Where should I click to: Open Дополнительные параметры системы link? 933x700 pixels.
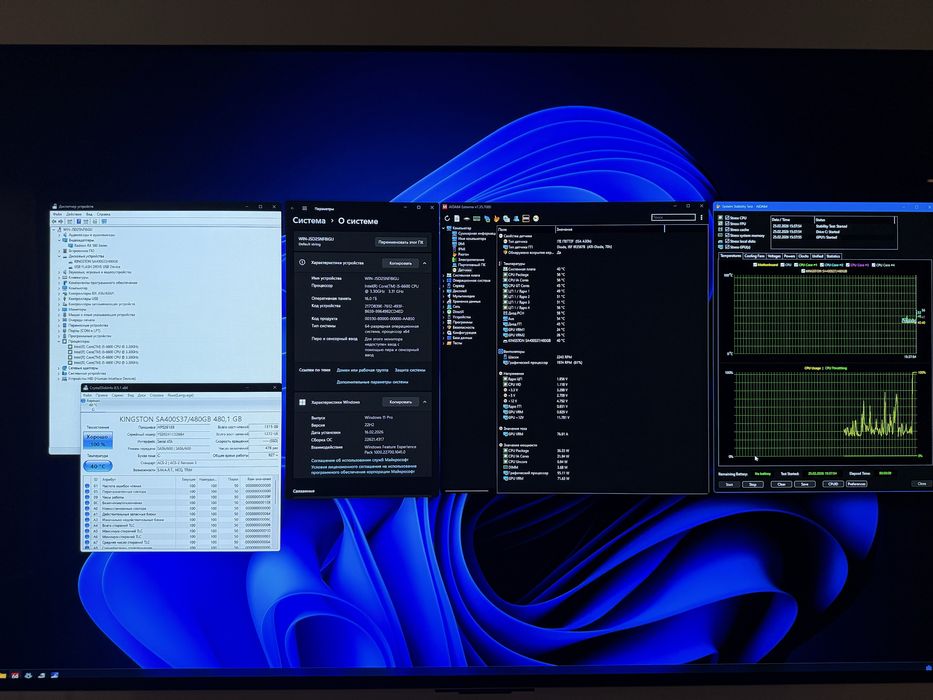(372, 382)
